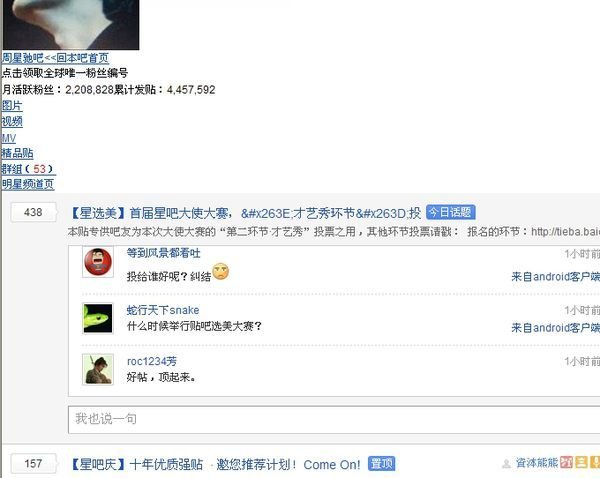The height and width of the screenshot is (478, 600).
Task: Visit the 明星频道页 link
Action: [x=28, y=184]
